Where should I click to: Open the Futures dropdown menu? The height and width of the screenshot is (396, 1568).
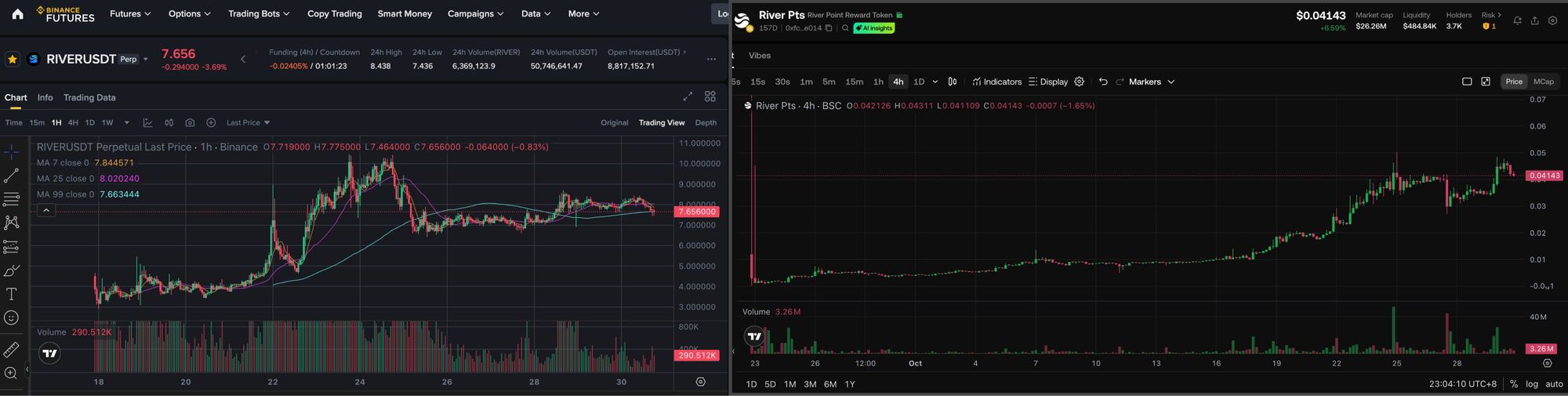tap(130, 13)
